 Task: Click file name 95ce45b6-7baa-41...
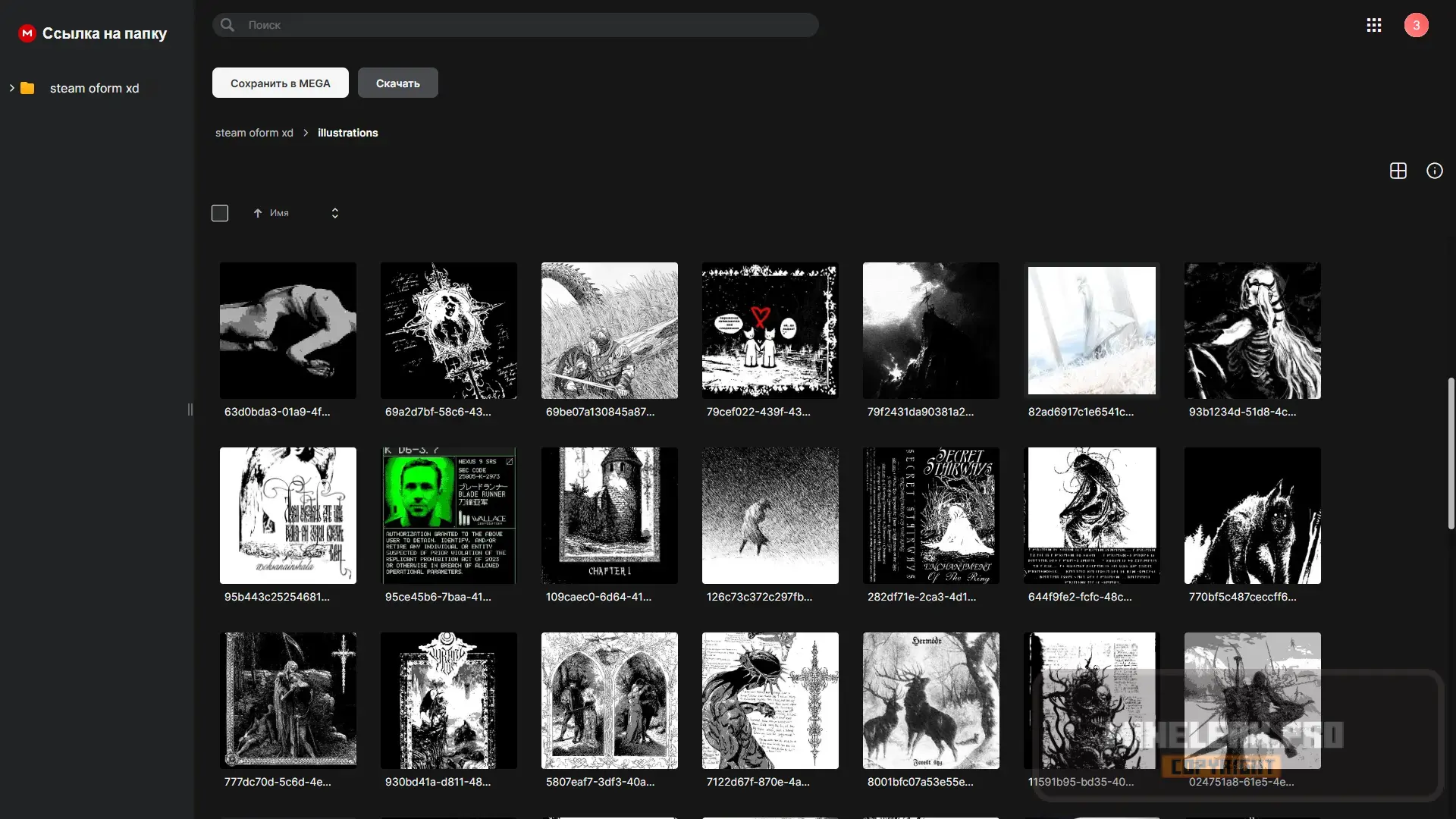tap(438, 597)
